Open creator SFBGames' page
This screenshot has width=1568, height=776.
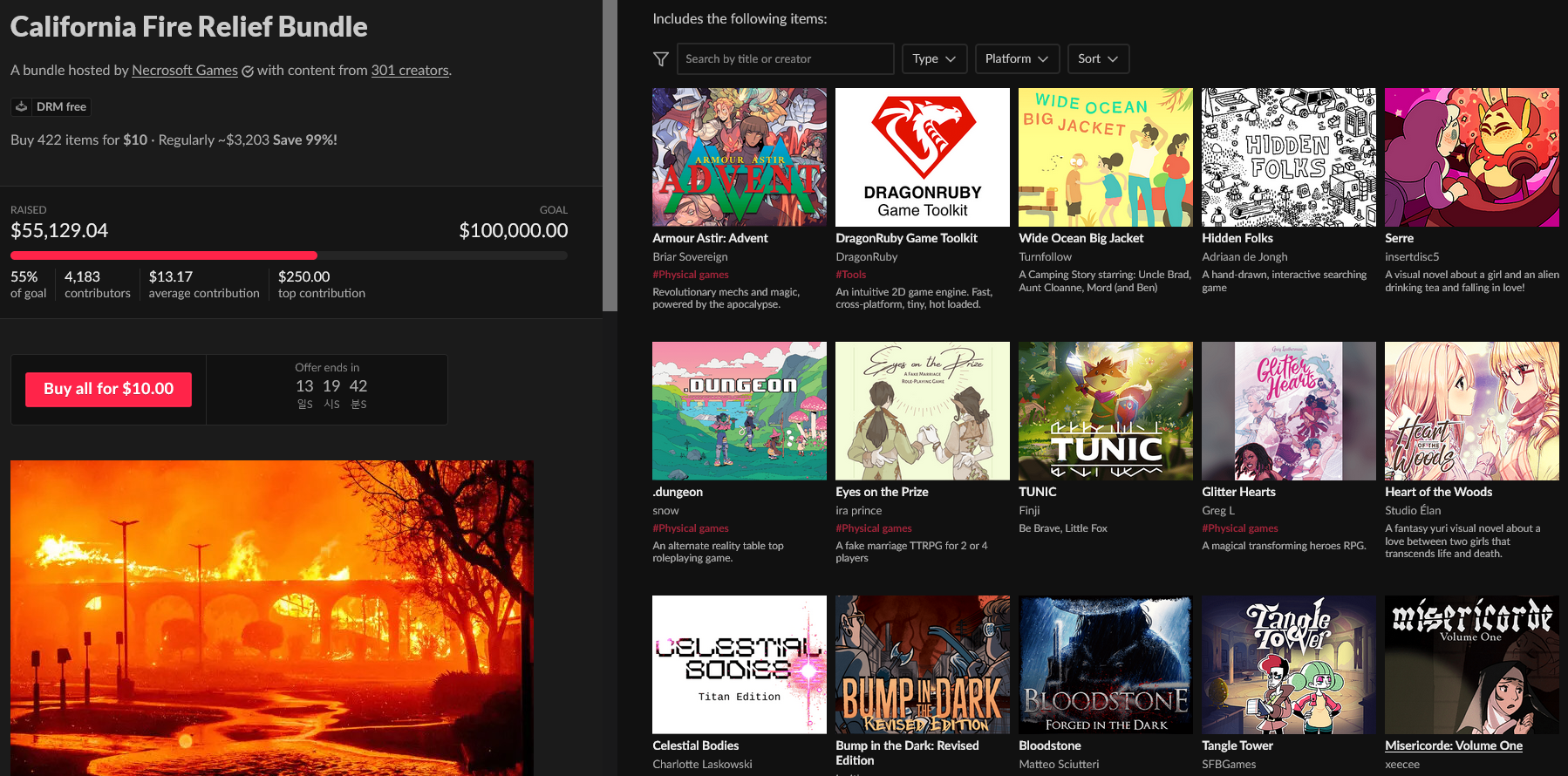(1229, 765)
